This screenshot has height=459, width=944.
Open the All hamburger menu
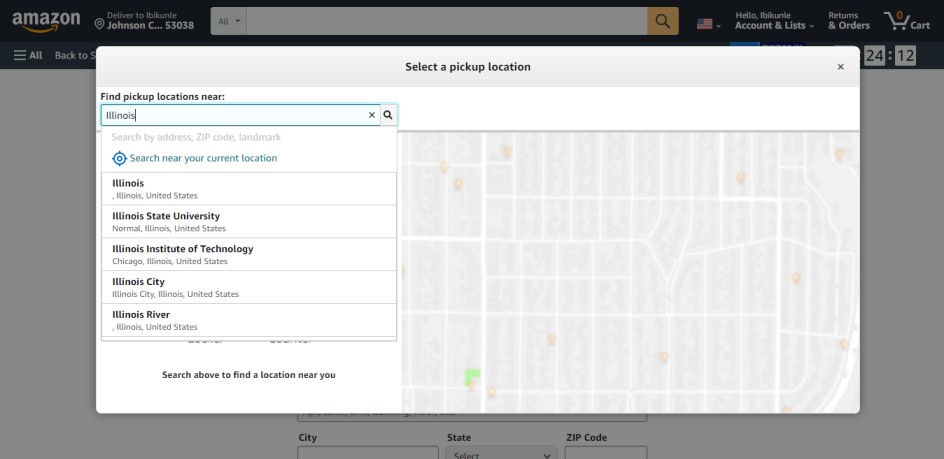point(28,55)
